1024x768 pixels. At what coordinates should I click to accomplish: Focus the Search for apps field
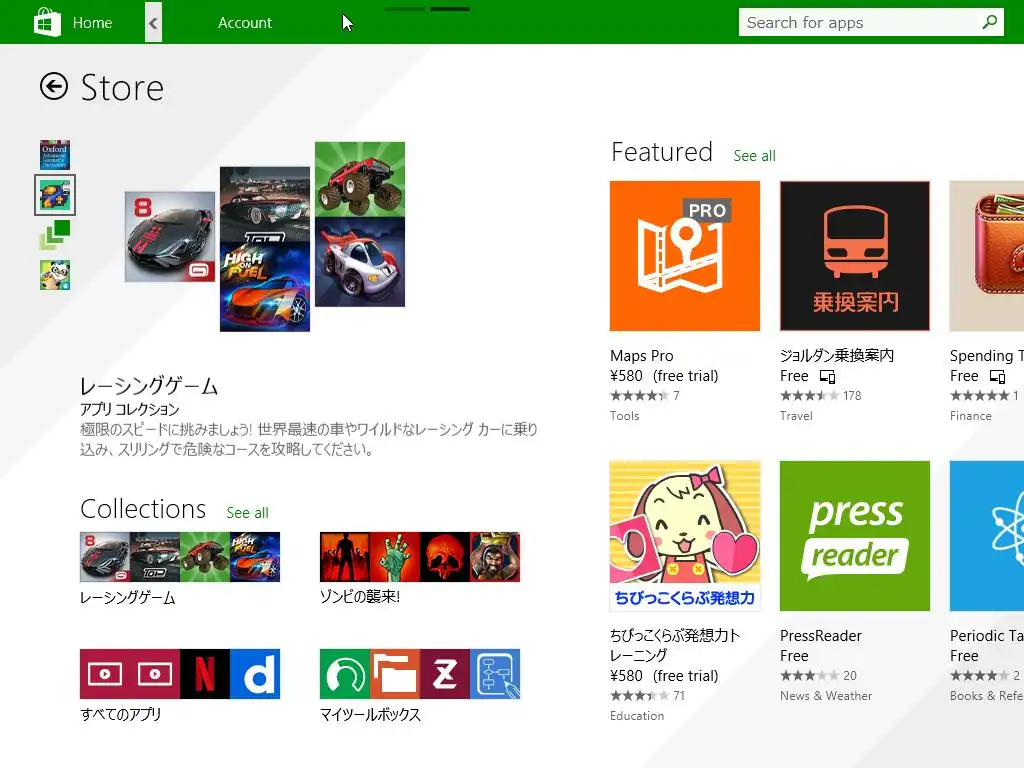pos(871,22)
